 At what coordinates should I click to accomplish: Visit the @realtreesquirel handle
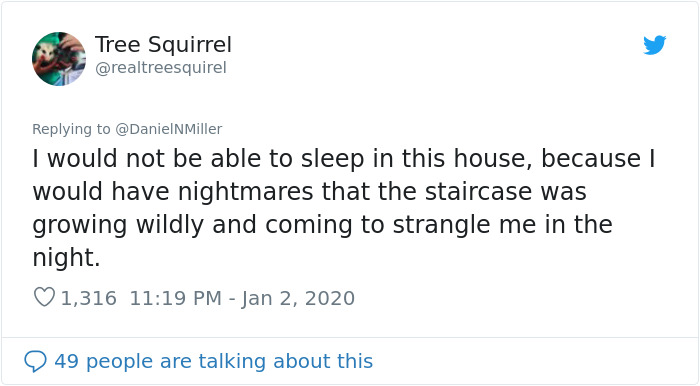[x=161, y=68]
